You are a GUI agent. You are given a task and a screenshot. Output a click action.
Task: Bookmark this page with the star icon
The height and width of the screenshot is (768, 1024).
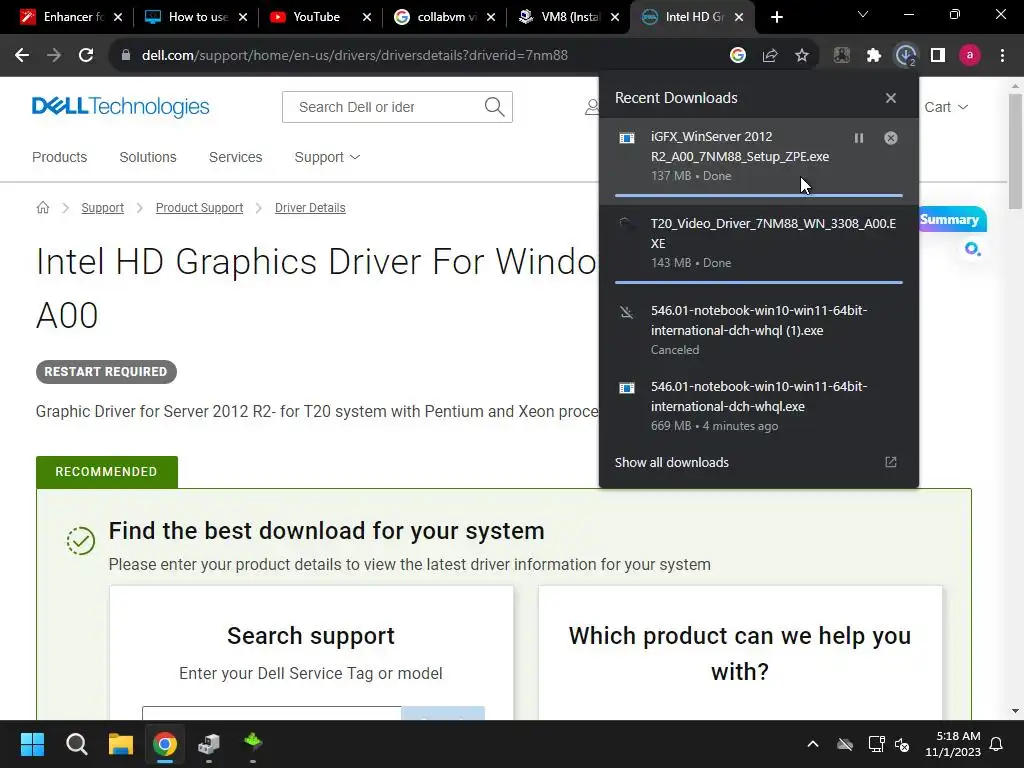coord(802,56)
